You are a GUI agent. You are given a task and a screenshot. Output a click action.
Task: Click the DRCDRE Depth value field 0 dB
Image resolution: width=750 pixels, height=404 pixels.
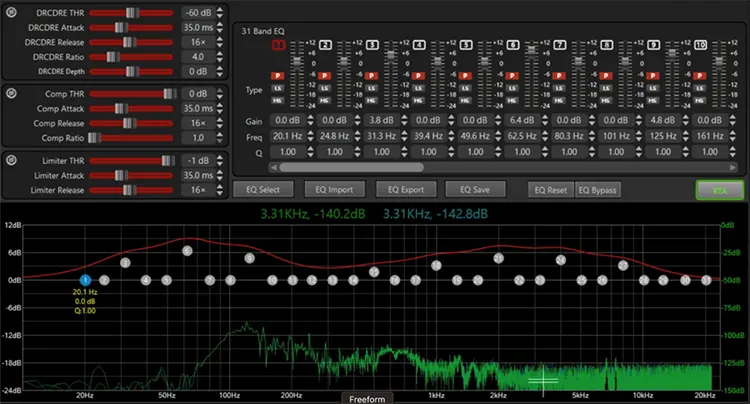(198, 71)
